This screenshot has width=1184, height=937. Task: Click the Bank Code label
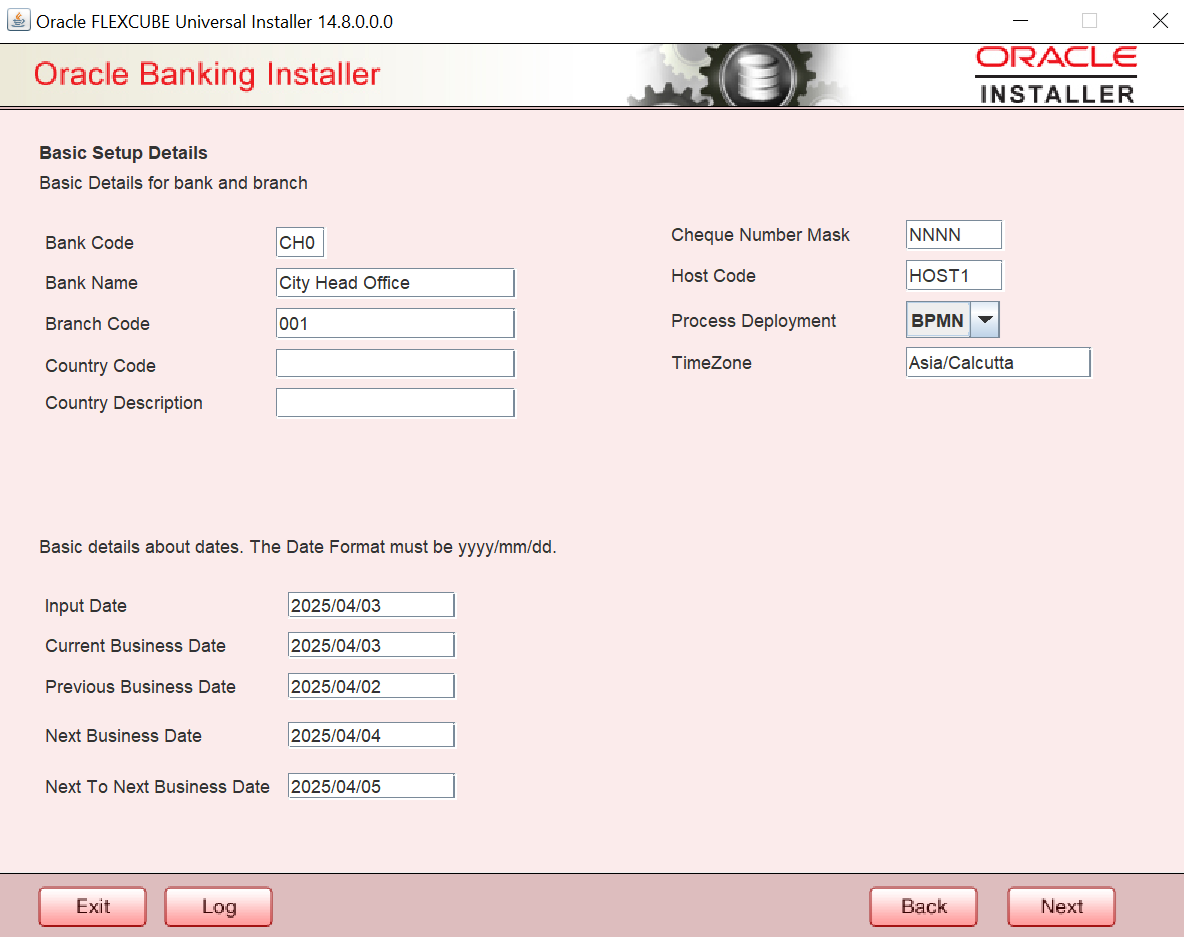[89, 242]
